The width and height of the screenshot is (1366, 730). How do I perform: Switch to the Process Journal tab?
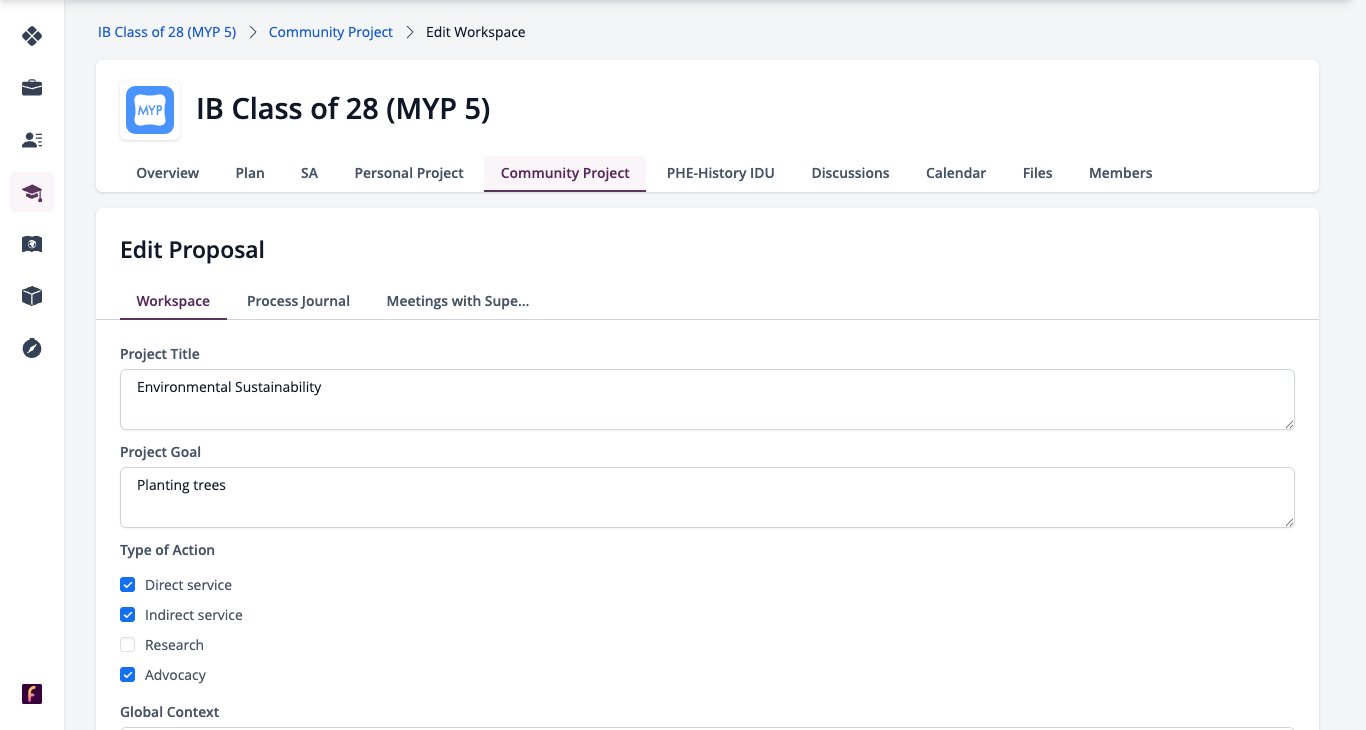298,301
